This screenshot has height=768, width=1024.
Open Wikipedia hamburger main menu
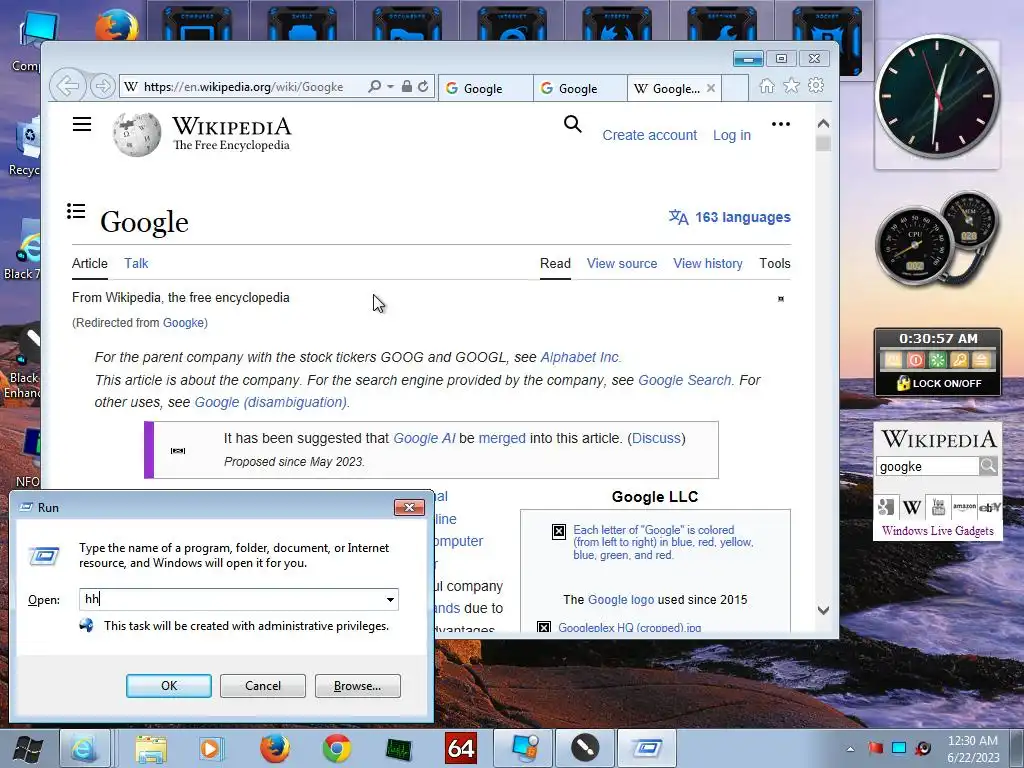tap(82, 124)
